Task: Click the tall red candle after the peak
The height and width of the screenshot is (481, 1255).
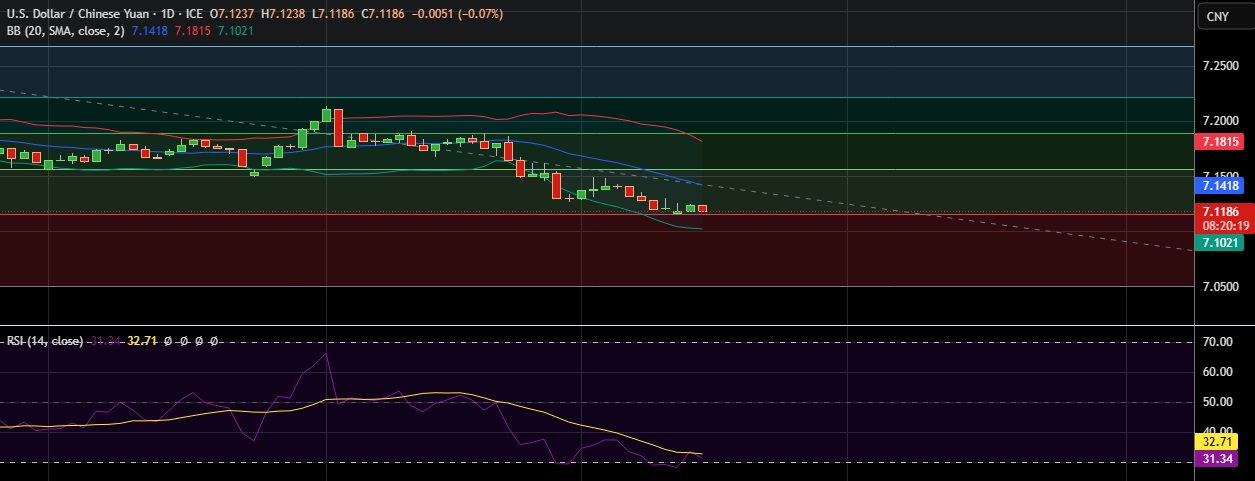Action: coord(339,127)
